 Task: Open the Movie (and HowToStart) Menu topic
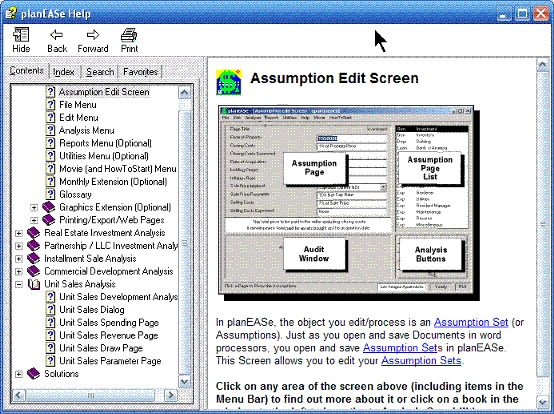118,169
